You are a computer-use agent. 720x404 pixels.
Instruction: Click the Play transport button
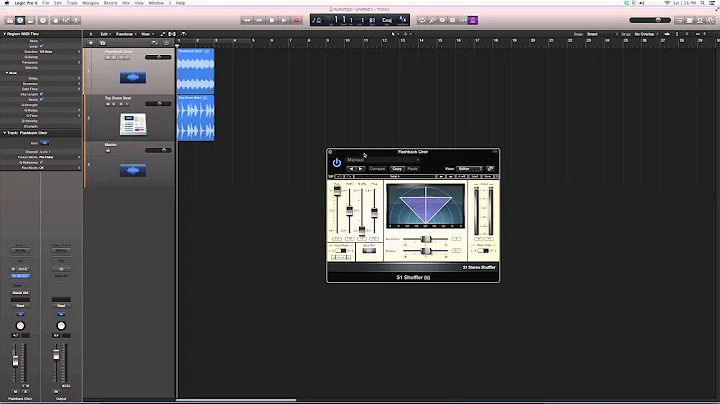(x=284, y=20)
